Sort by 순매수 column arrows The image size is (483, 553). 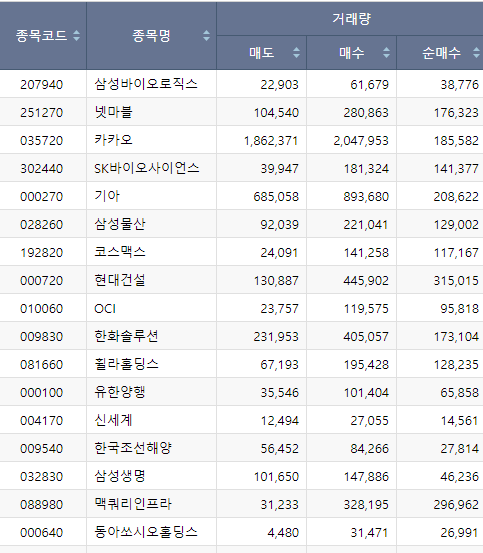click(476, 53)
